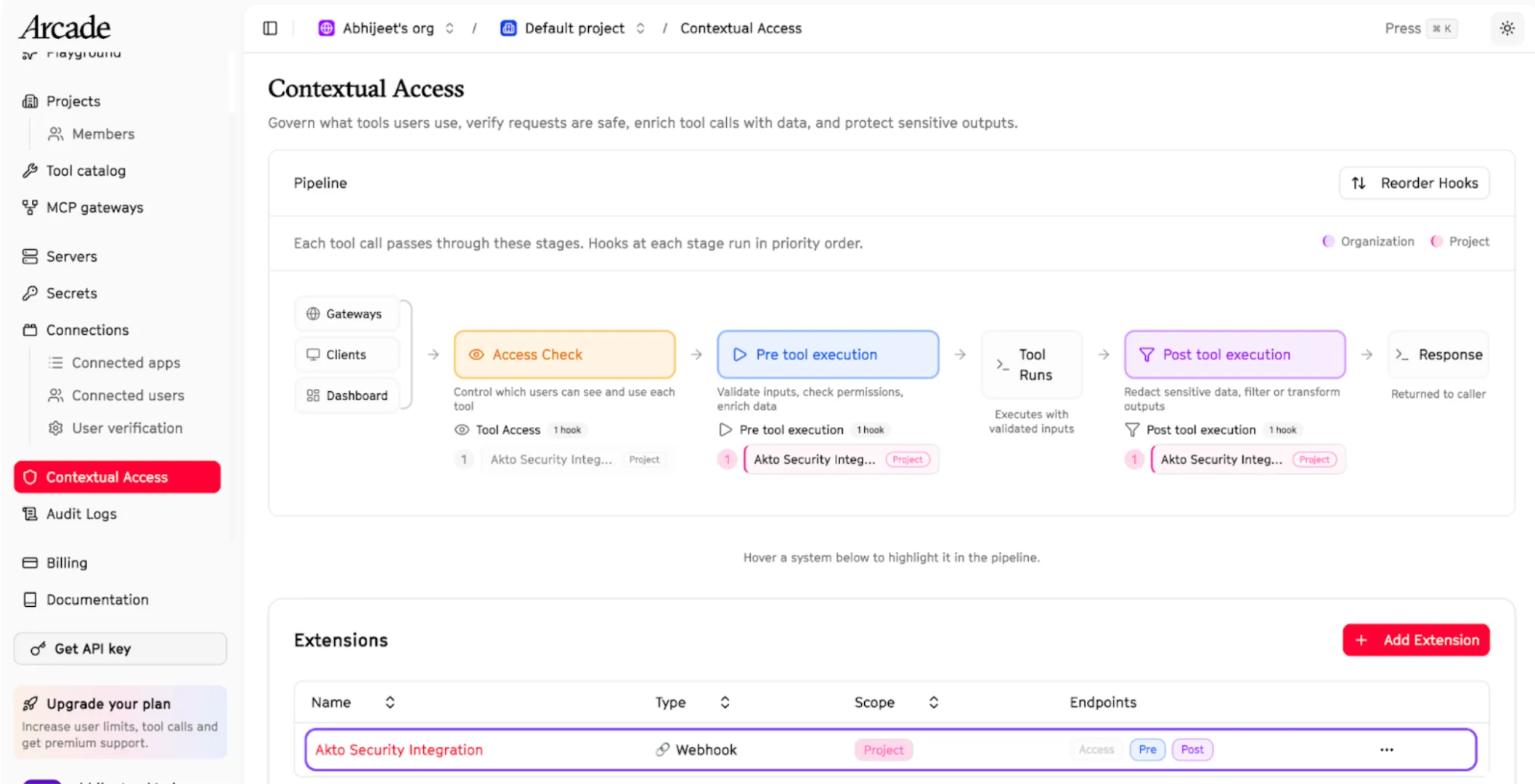Screen dimensions: 1535x784
Task: Open Audit Logs from the sidebar
Action: [x=81, y=513]
